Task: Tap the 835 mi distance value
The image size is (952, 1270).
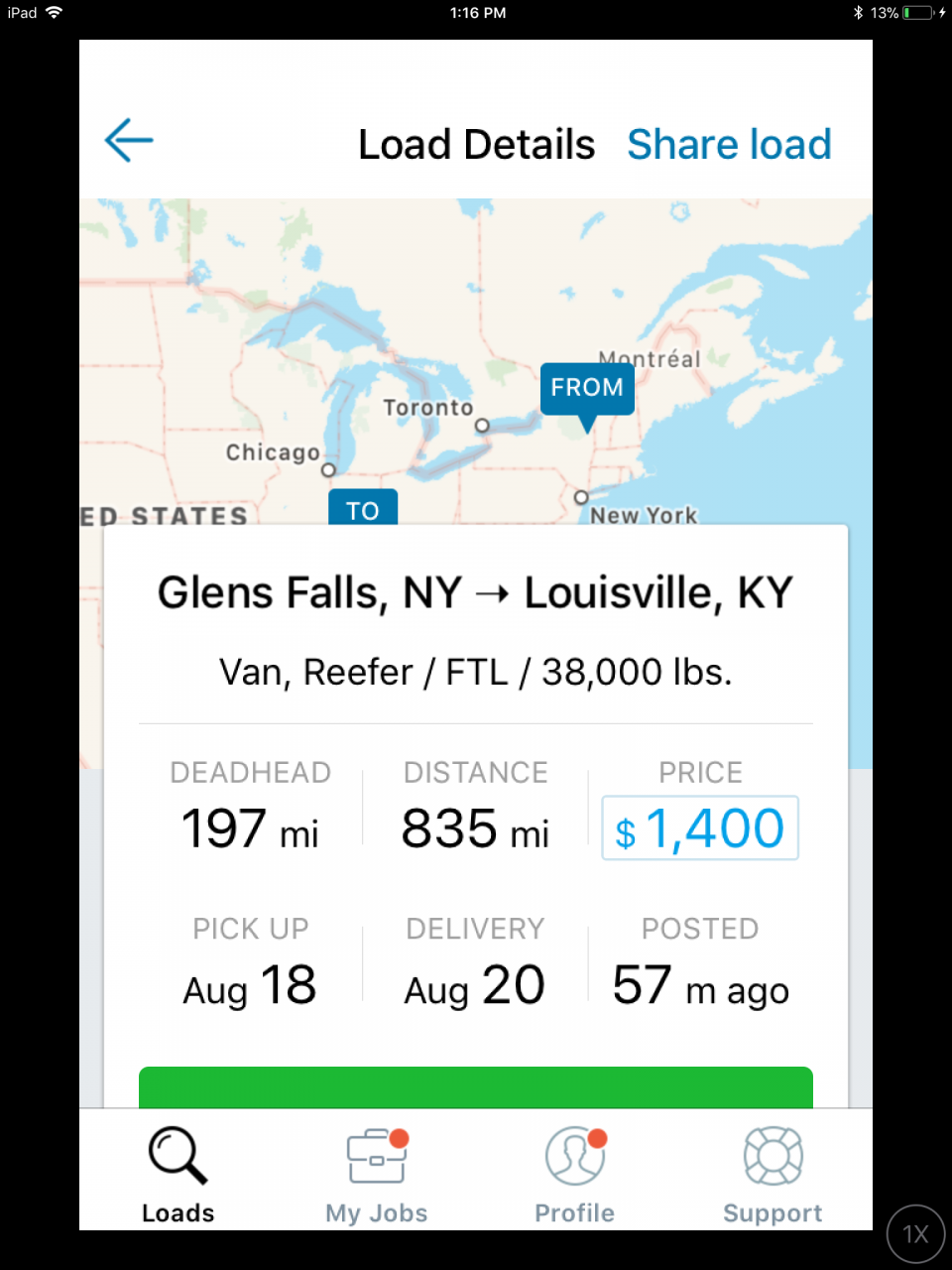Action: [475, 828]
